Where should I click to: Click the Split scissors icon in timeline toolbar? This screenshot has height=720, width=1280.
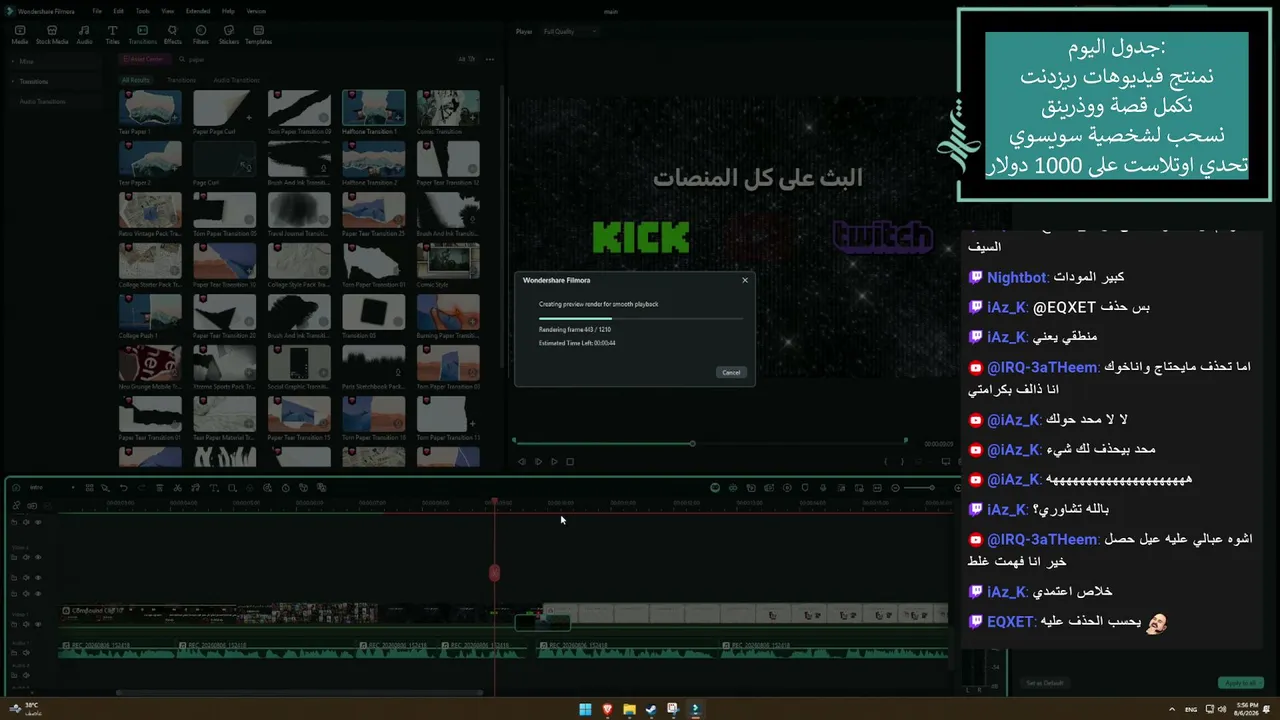[x=177, y=488]
